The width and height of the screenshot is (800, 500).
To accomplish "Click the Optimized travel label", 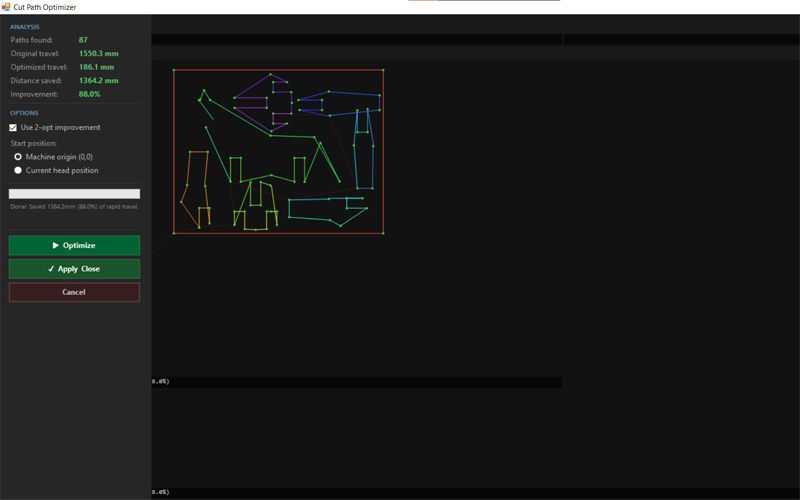I will 39,67.
